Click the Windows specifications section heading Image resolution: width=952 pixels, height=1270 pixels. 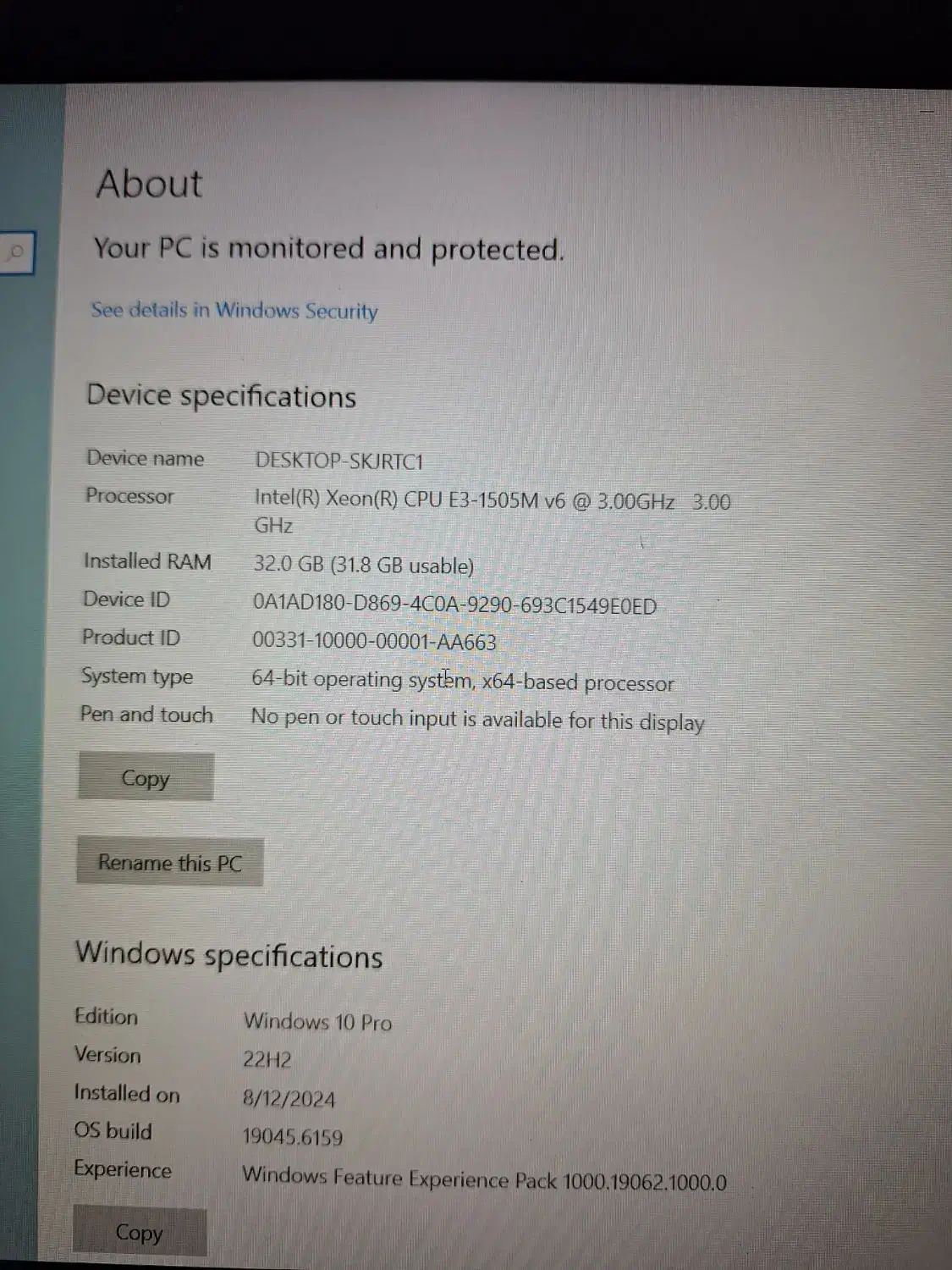click(230, 955)
